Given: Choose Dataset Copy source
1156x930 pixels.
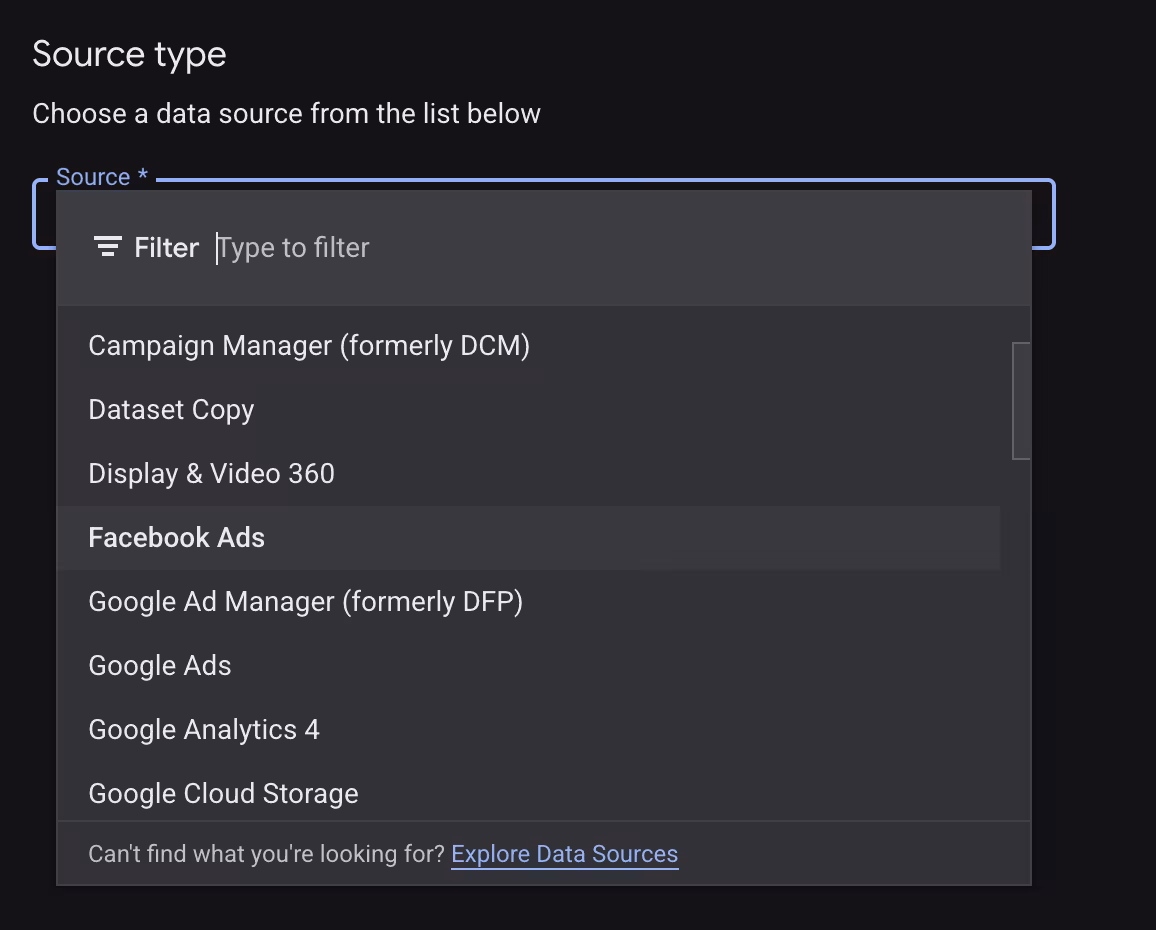Looking at the screenshot, I should pyautogui.click(x=529, y=410).
